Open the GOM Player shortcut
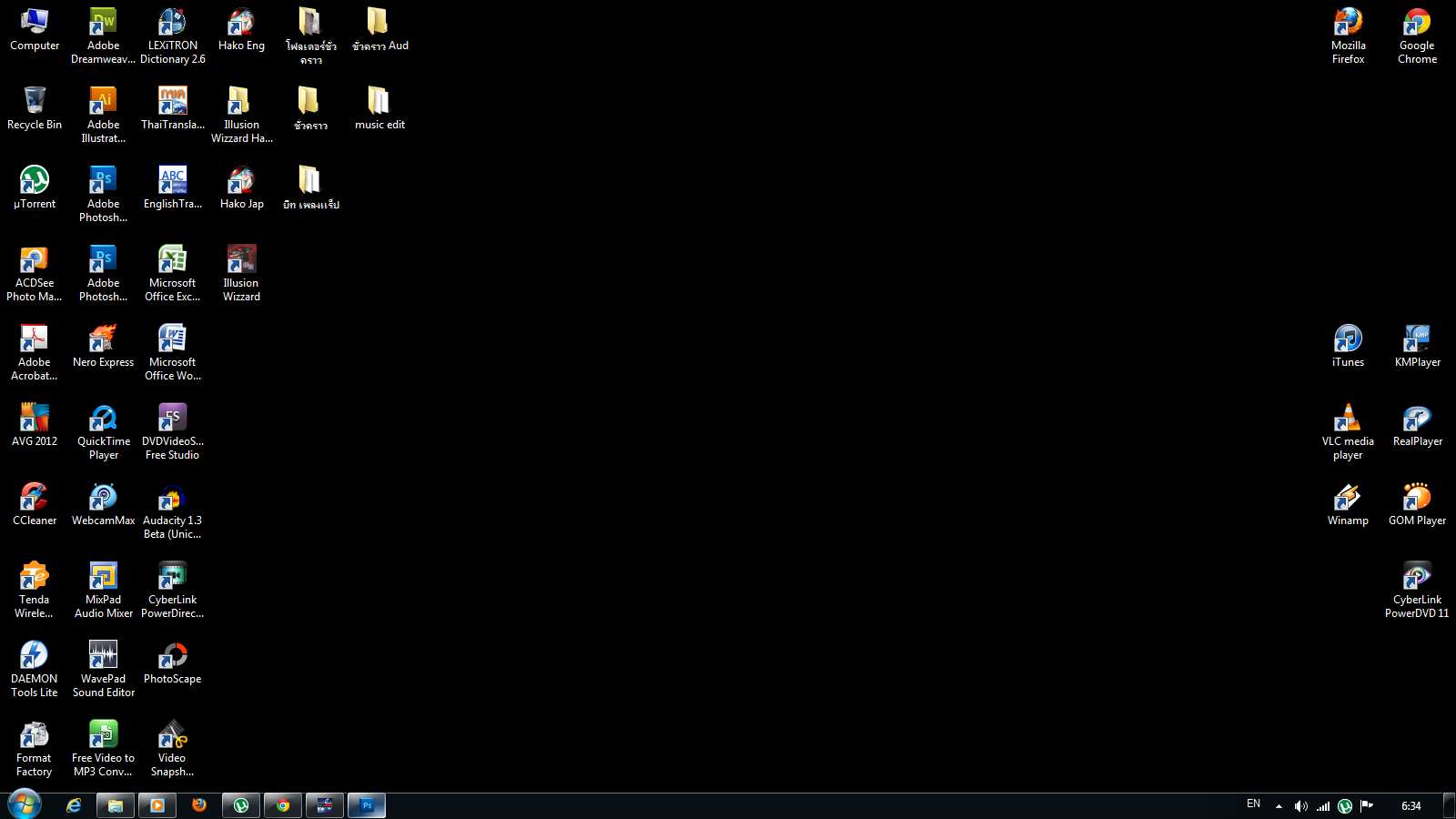 1418,504
